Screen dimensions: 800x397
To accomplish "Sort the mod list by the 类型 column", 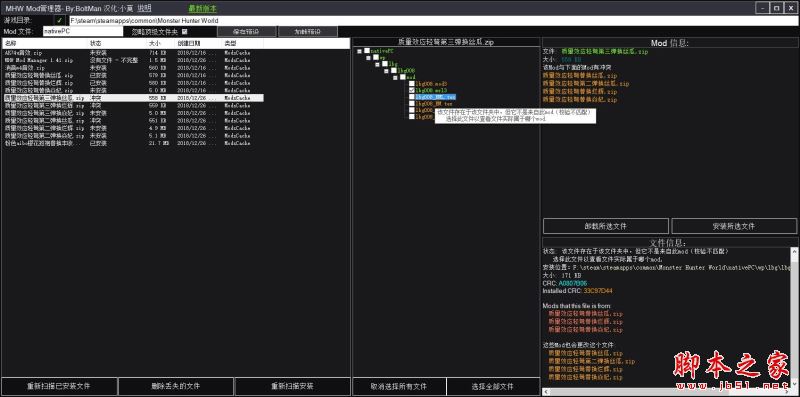I will tap(242, 44).
